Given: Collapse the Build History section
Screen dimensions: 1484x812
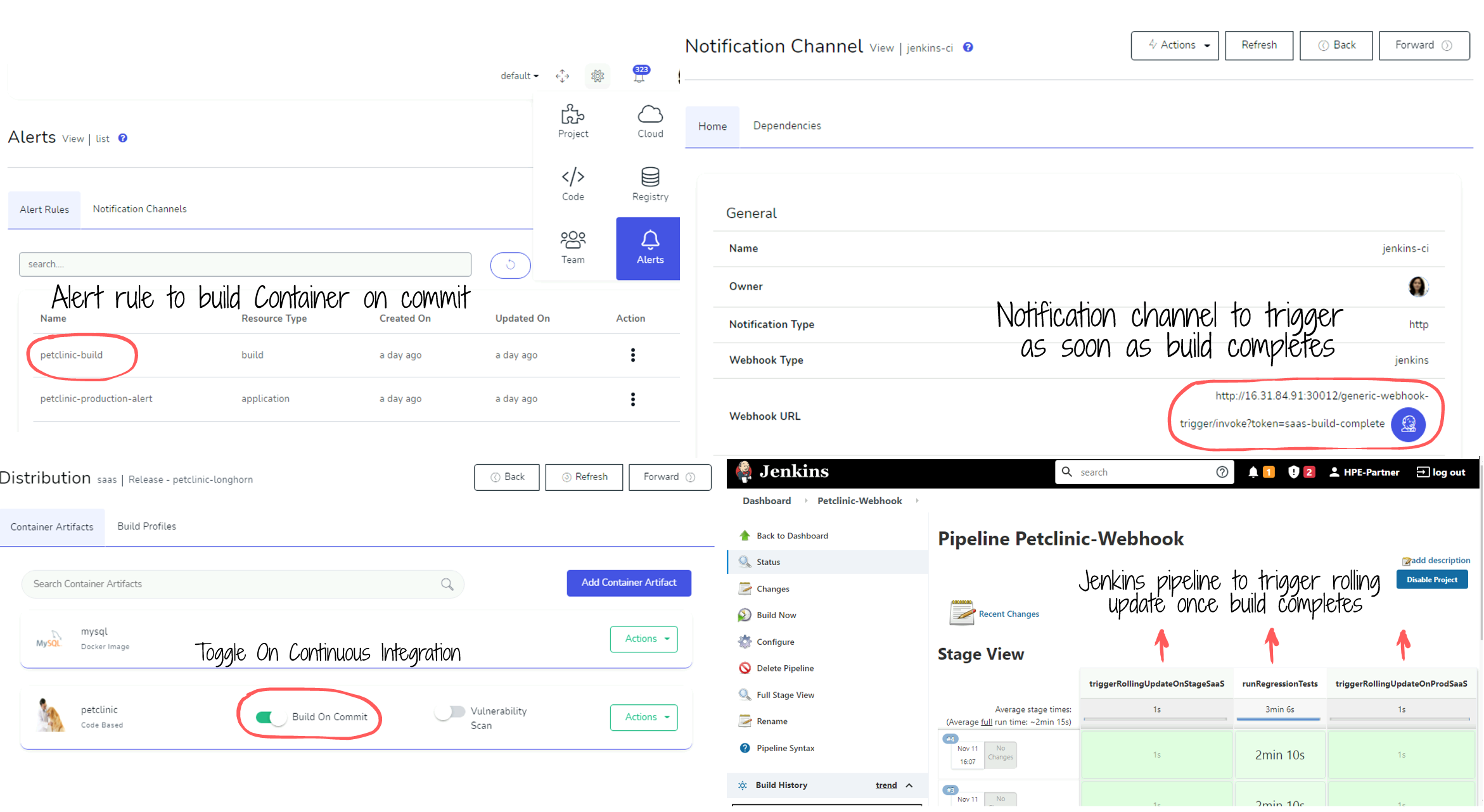Looking at the screenshot, I should click(x=909, y=785).
